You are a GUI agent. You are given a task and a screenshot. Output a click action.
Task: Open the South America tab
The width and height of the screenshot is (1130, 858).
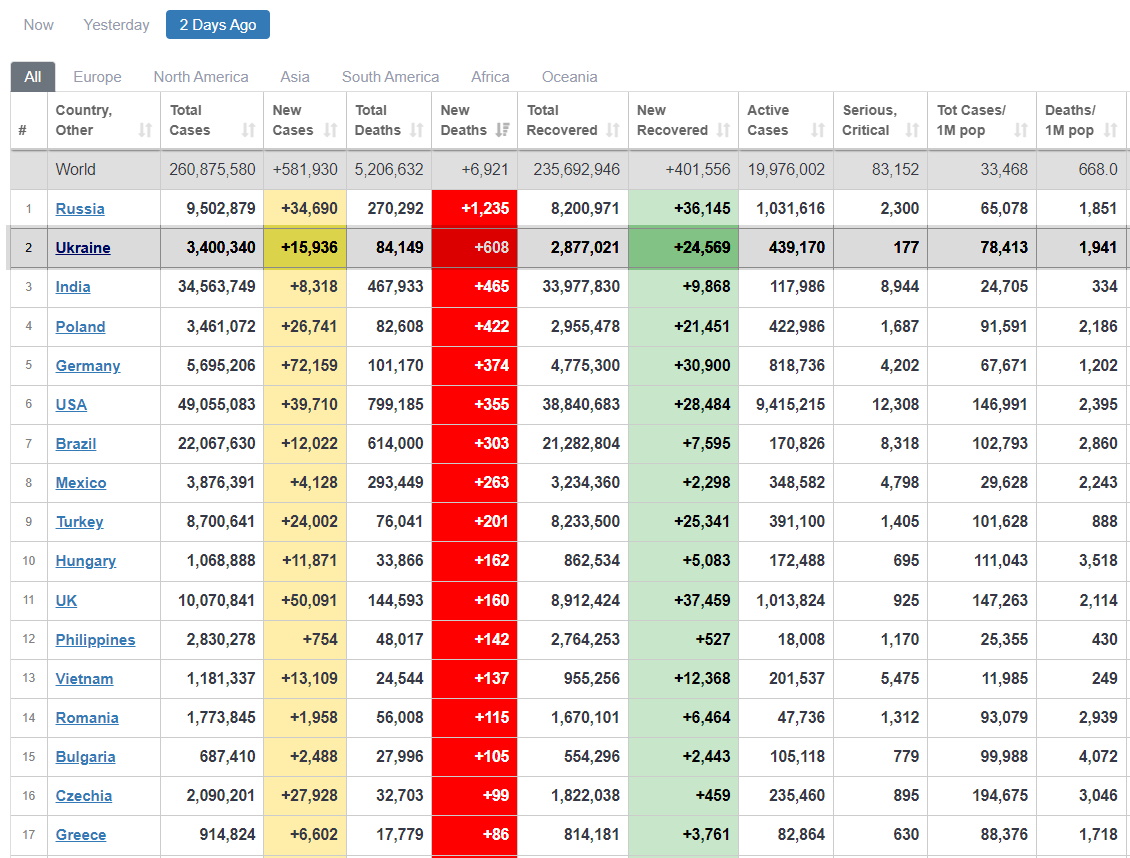[x=390, y=77]
